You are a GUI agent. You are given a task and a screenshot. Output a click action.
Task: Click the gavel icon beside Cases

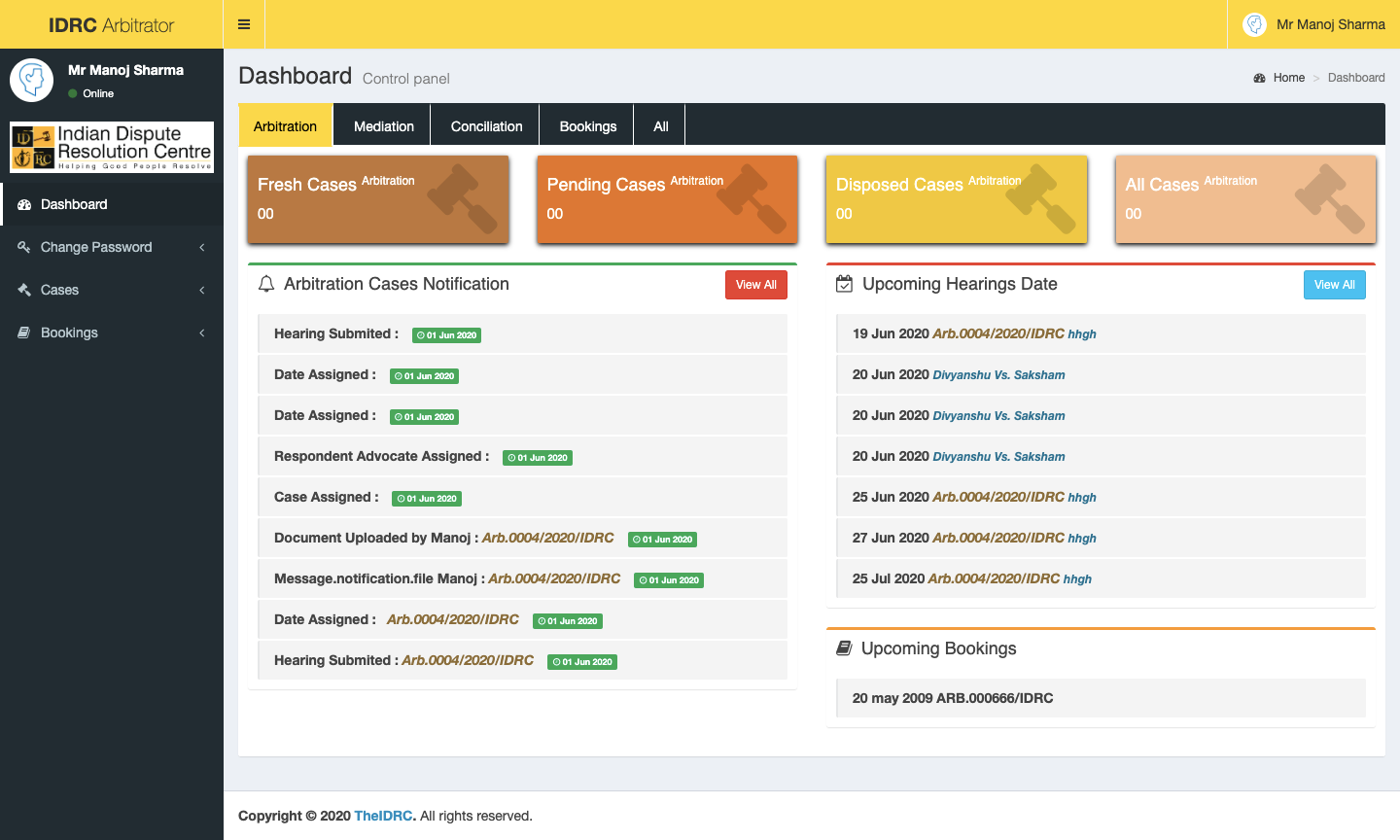coord(24,290)
